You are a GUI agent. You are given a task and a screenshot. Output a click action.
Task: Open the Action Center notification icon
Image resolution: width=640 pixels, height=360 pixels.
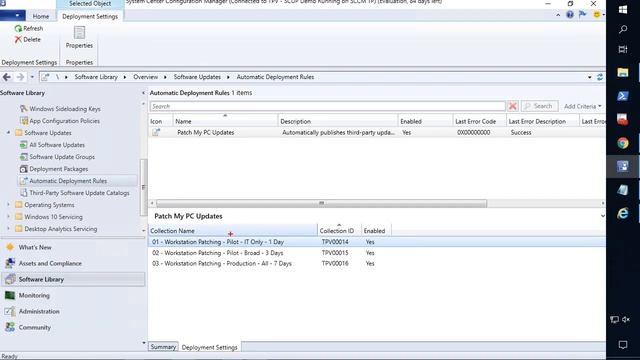[x=623, y=345]
